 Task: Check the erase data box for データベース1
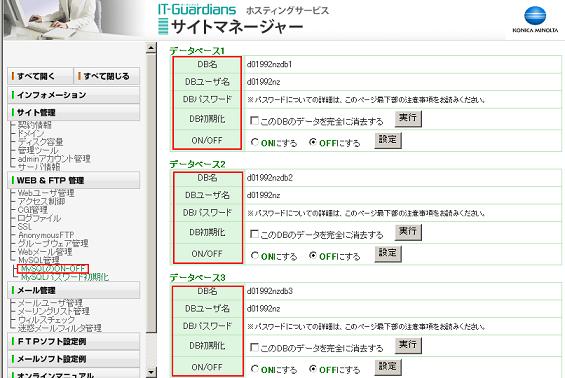coord(254,120)
